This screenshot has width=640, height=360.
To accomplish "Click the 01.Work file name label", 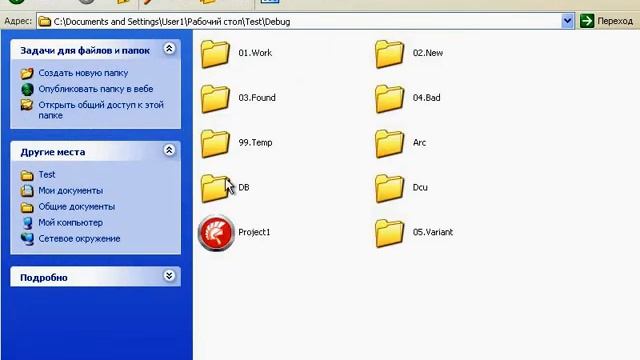I will coord(255,53).
